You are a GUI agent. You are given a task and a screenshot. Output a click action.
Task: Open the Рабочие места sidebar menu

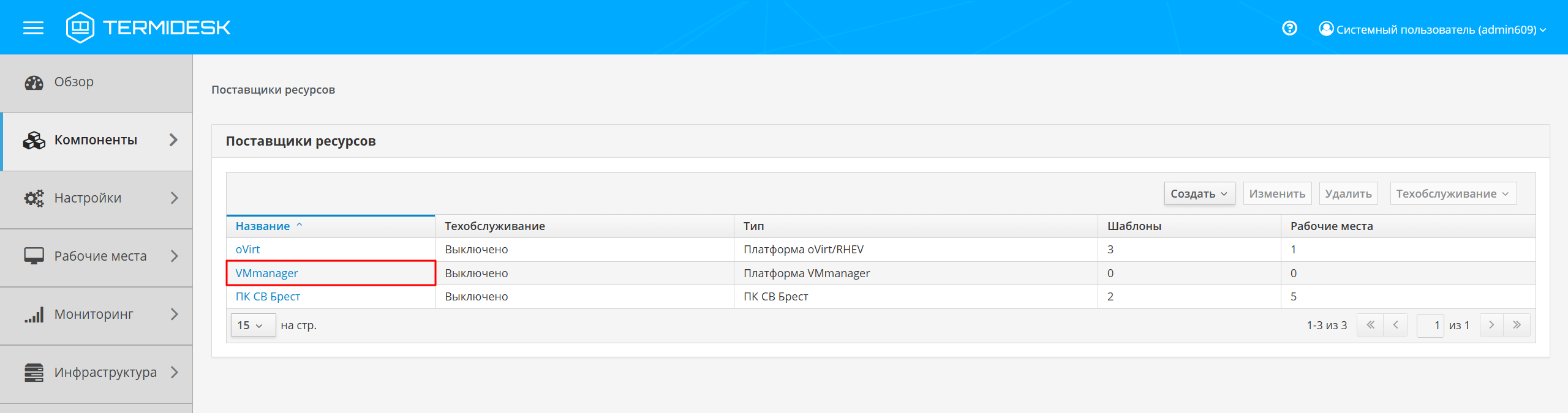[100, 256]
